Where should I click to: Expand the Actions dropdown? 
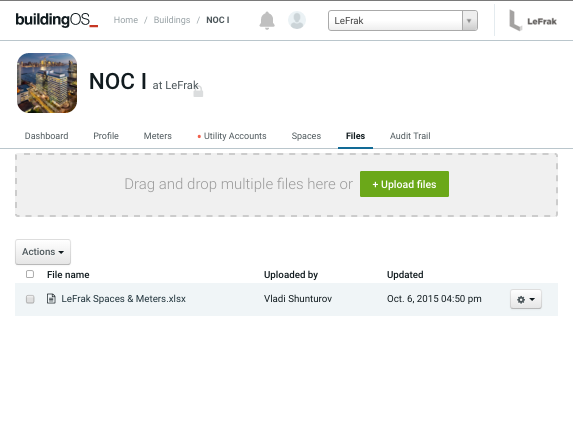[x=43, y=252]
